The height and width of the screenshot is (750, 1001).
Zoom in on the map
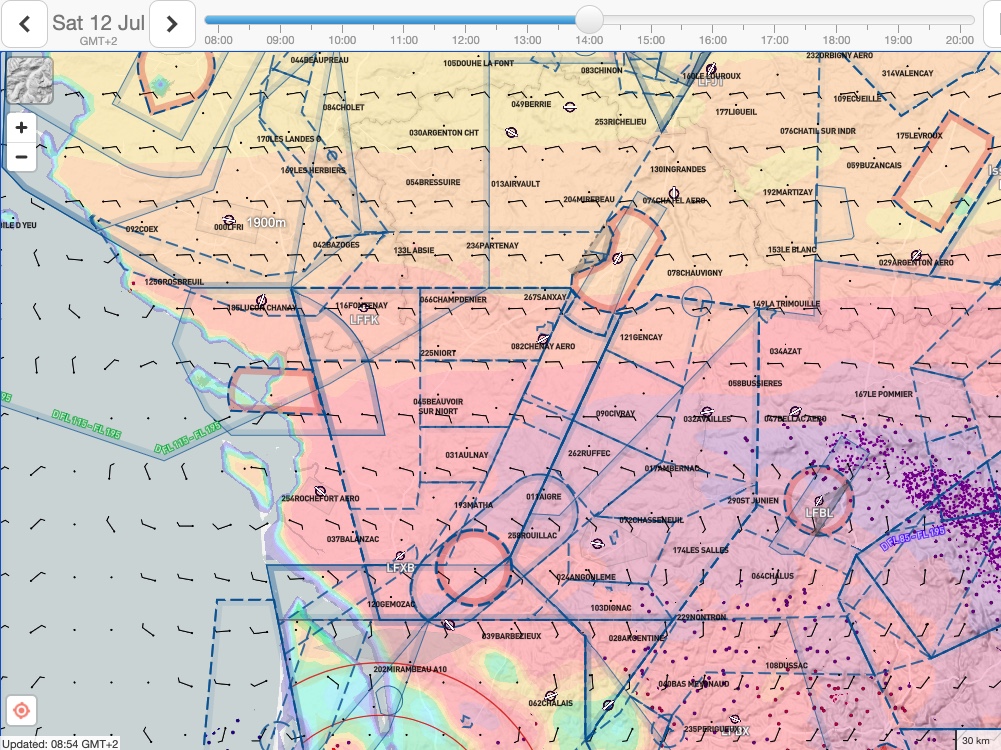tap(21, 127)
